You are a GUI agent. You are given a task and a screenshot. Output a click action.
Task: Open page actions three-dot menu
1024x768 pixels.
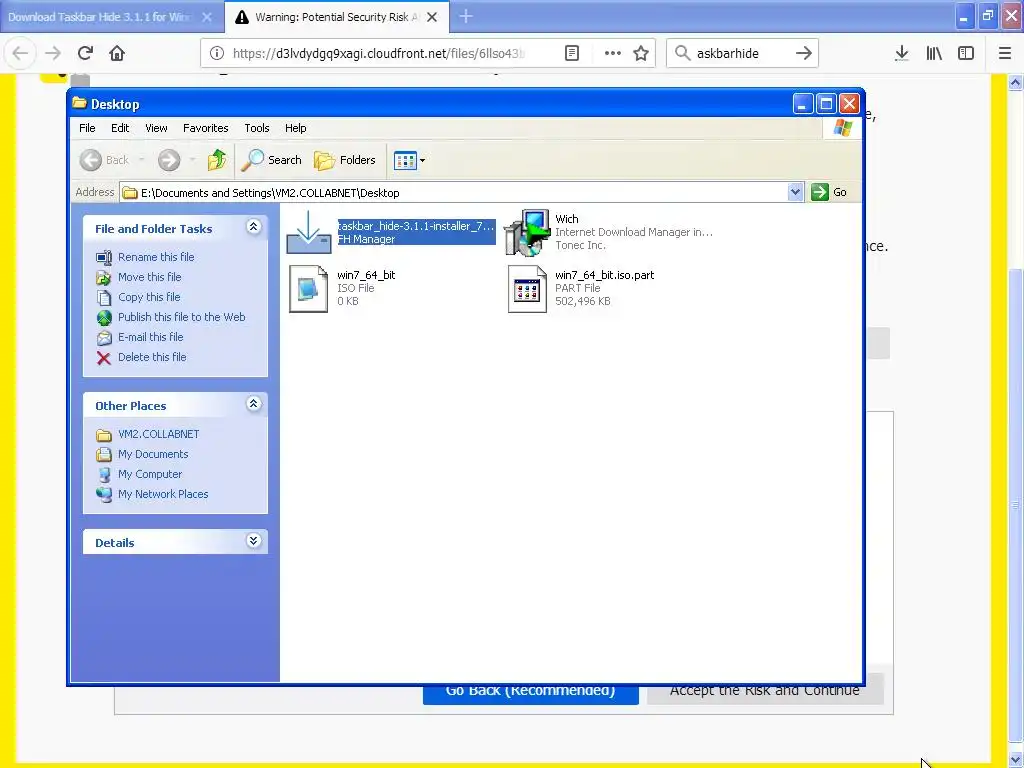(613, 53)
